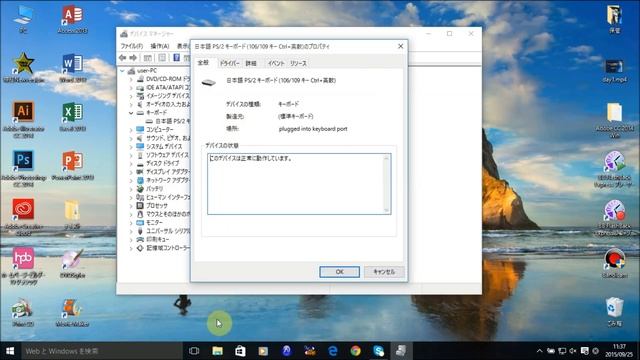Open the PowerPoint 2013 desktop shortcut
The image size is (640, 360).
click(x=72, y=166)
